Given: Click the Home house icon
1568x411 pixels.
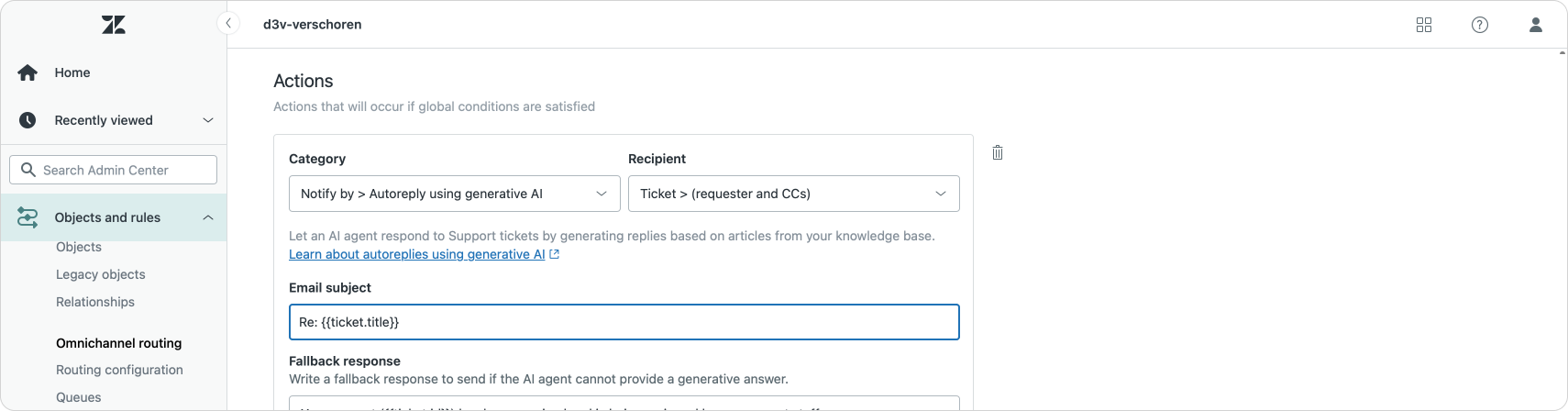Looking at the screenshot, I should coord(28,72).
